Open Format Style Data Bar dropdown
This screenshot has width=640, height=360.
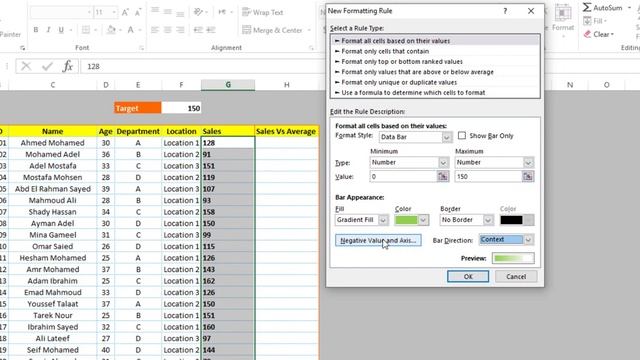pos(447,137)
